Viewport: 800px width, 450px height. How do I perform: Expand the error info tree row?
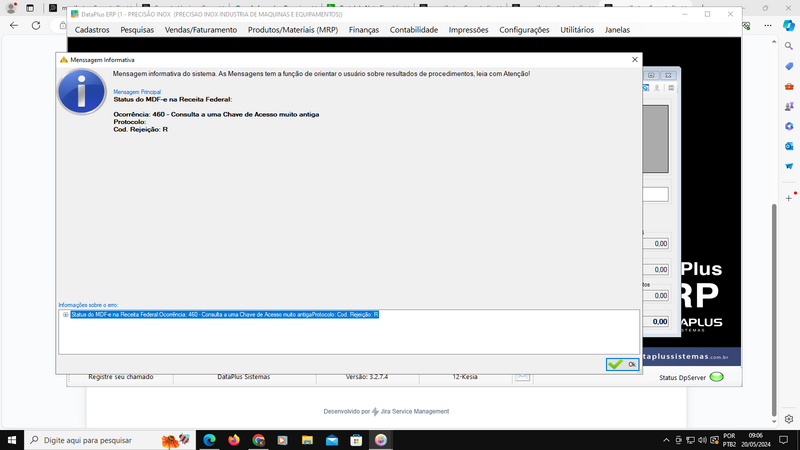[65, 315]
